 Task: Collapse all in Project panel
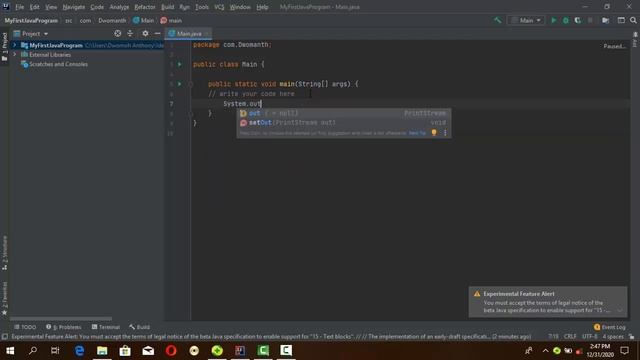coord(130,33)
